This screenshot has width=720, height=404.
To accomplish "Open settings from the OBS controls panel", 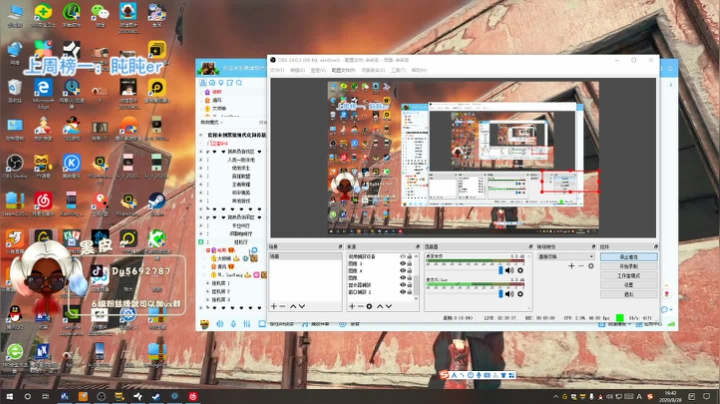I will click(x=629, y=285).
